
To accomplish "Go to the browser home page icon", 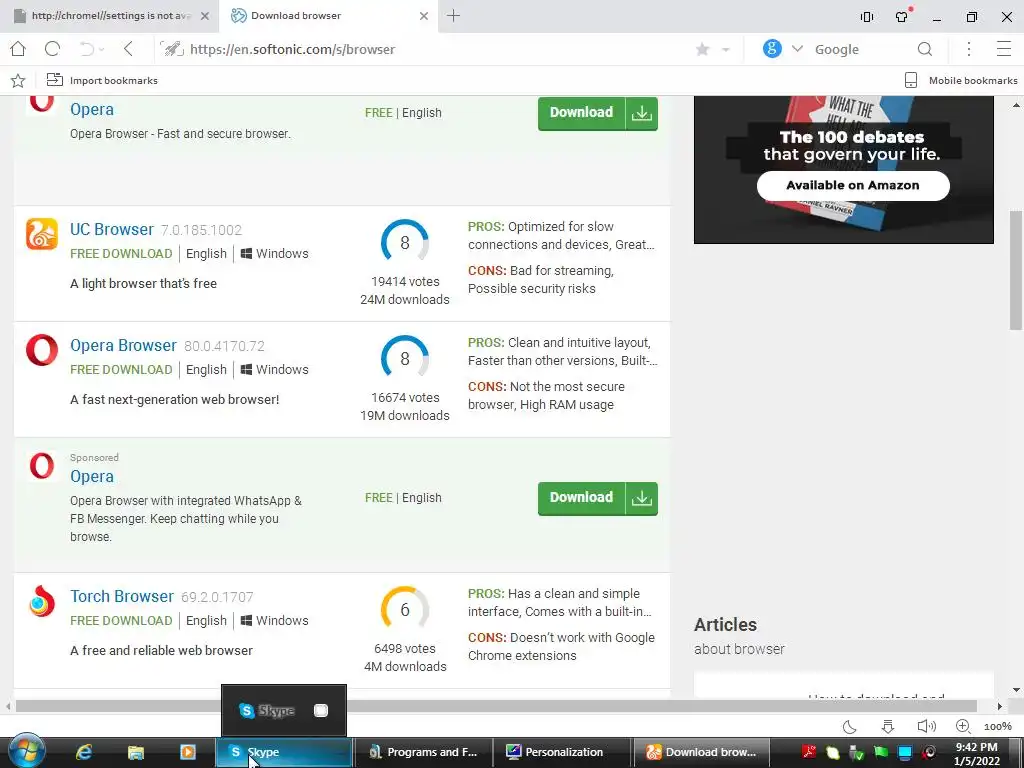I will (18, 49).
